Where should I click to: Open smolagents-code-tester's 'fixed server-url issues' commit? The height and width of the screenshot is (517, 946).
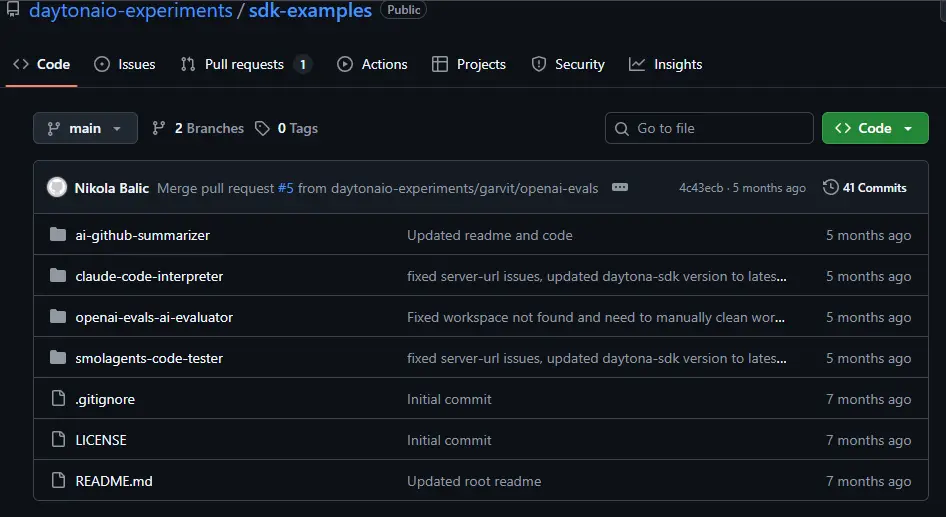tap(597, 358)
